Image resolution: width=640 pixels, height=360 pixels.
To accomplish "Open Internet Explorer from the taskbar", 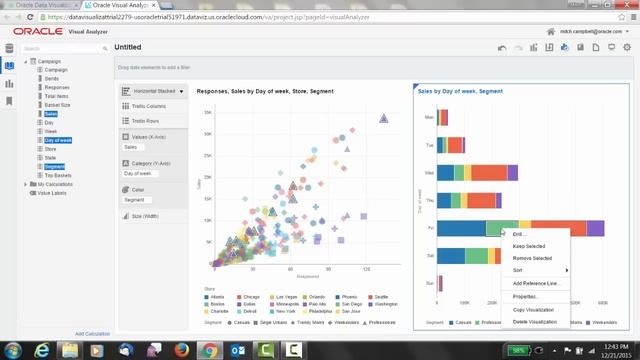I will 41,350.
